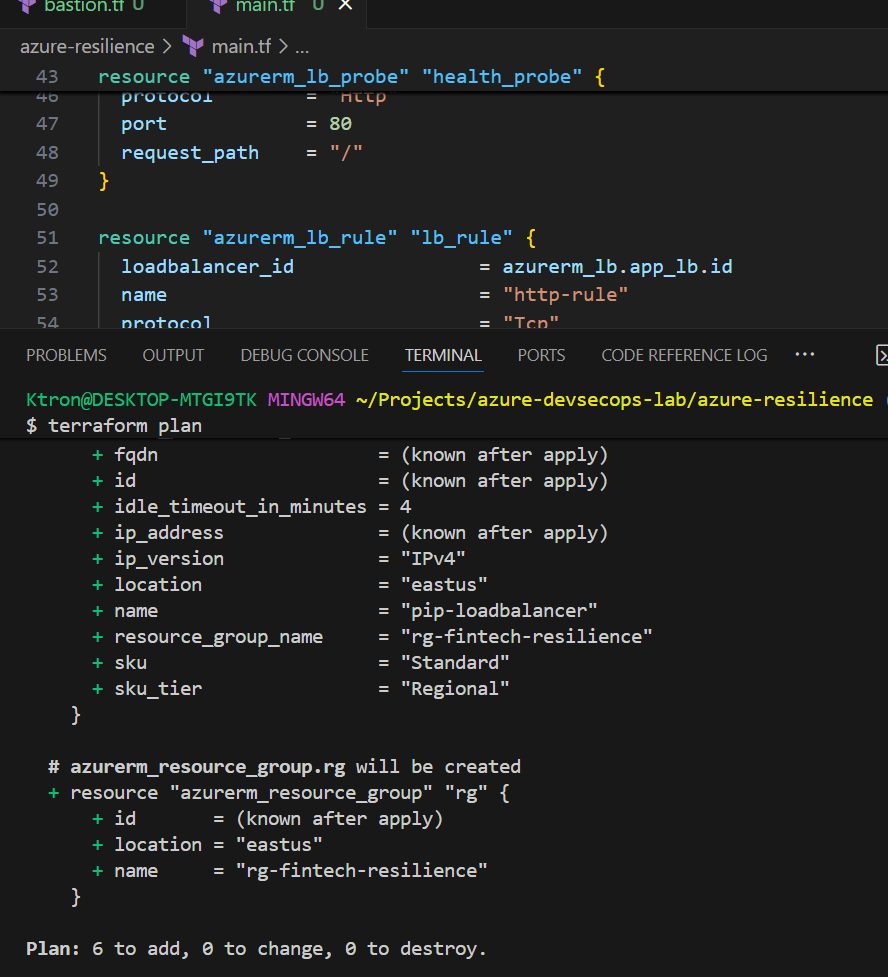Close the main.tf editor tab
This screenshot has width=888, height=977.
(346, 6)
